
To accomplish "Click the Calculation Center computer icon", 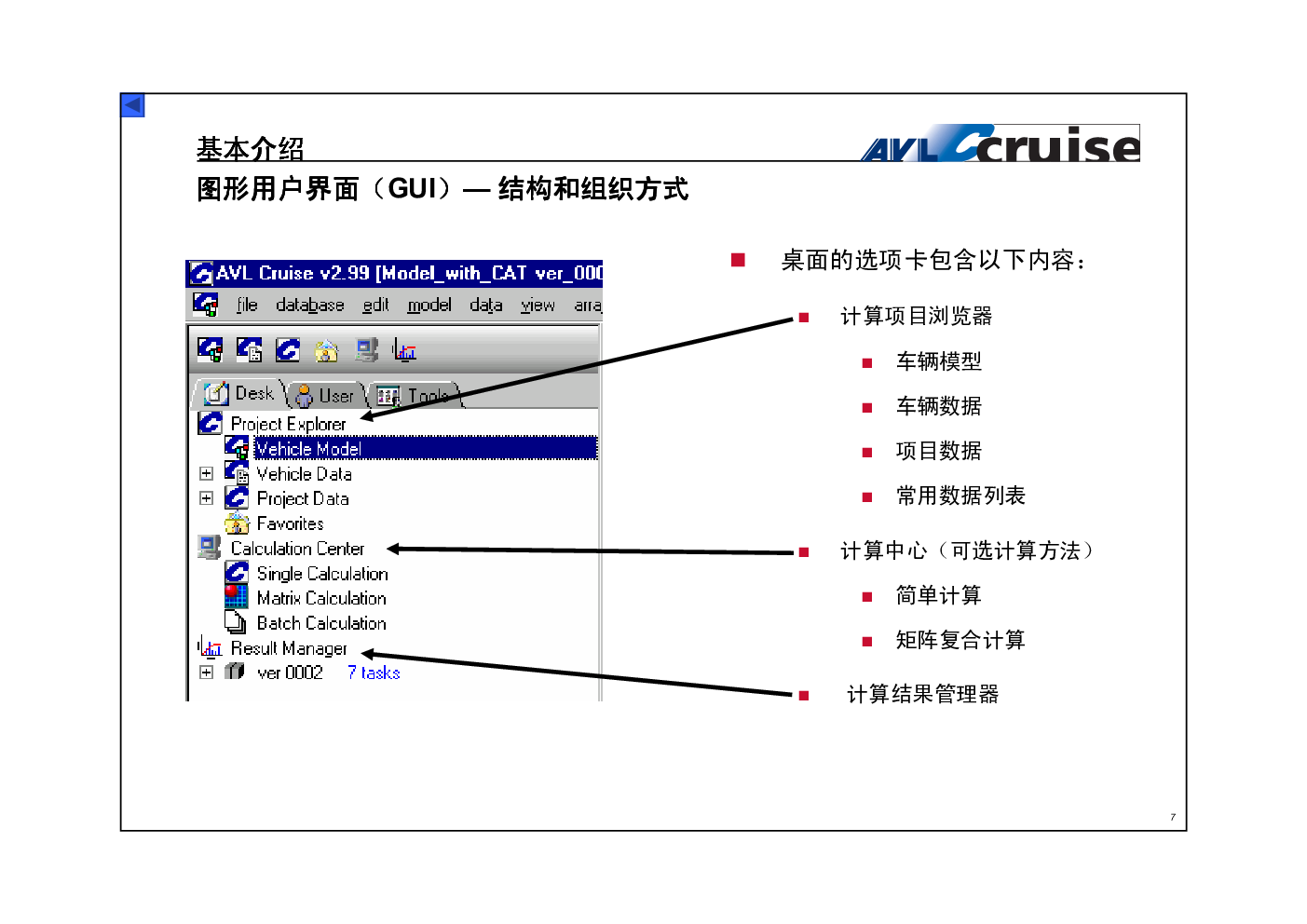I will point(210,548).
